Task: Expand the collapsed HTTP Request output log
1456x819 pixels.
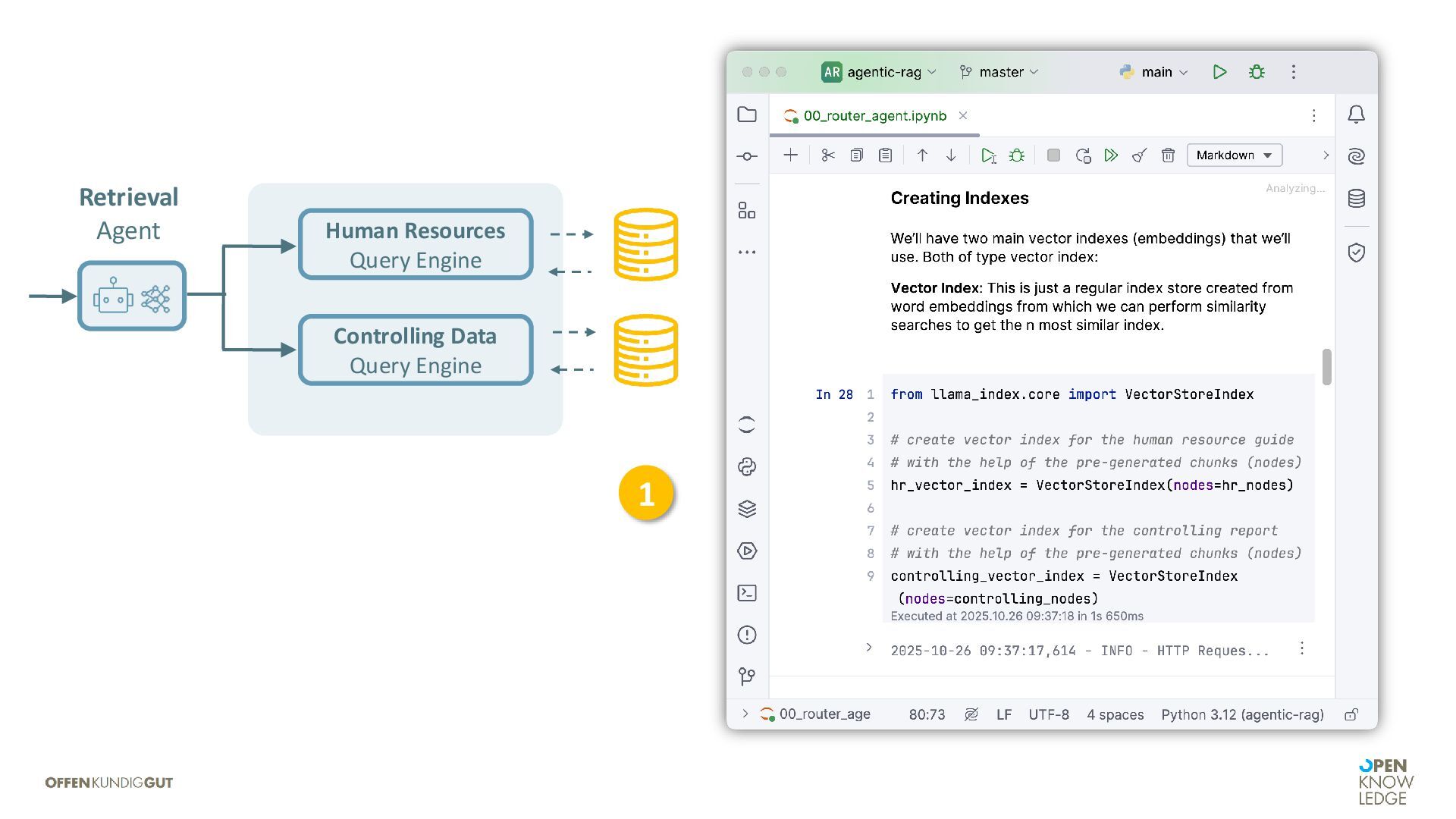Action: point(869,648)
